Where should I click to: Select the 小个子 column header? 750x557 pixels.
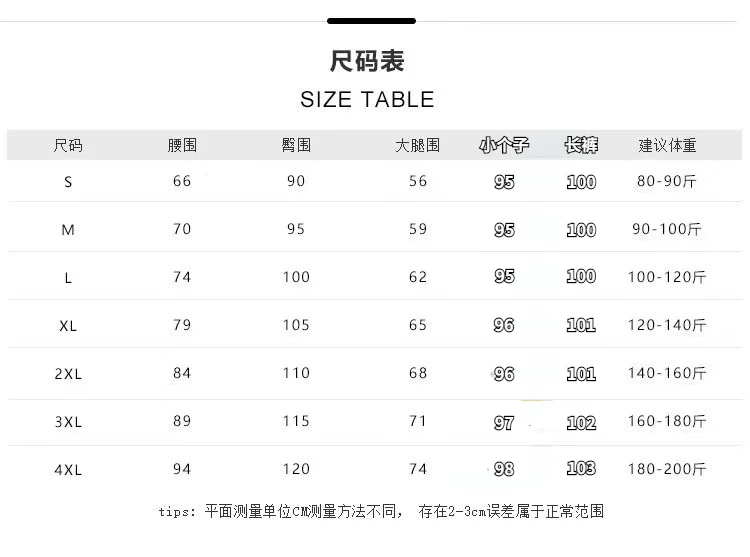(504, 146)
